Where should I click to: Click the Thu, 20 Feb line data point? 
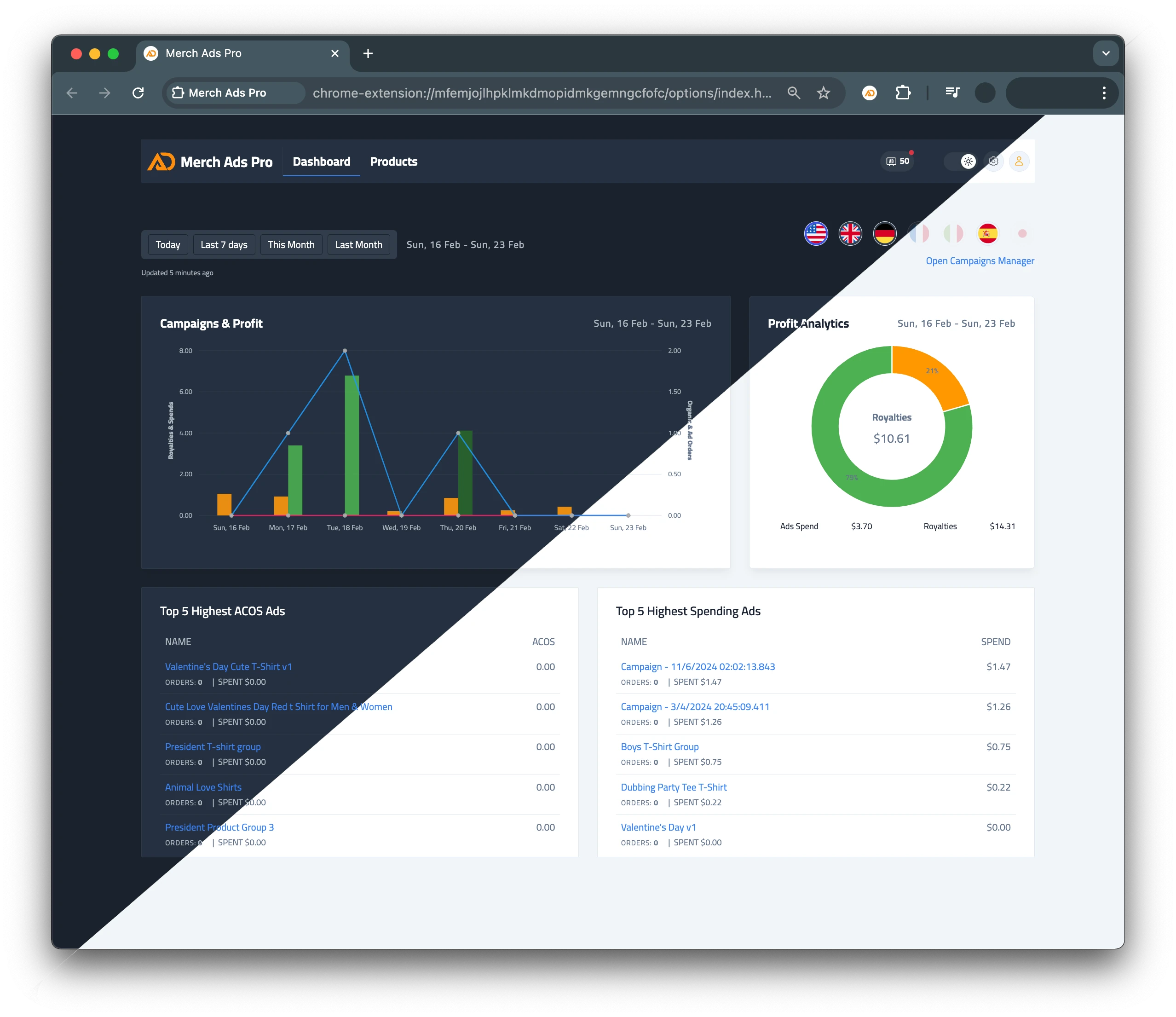[x=458, y=433]
